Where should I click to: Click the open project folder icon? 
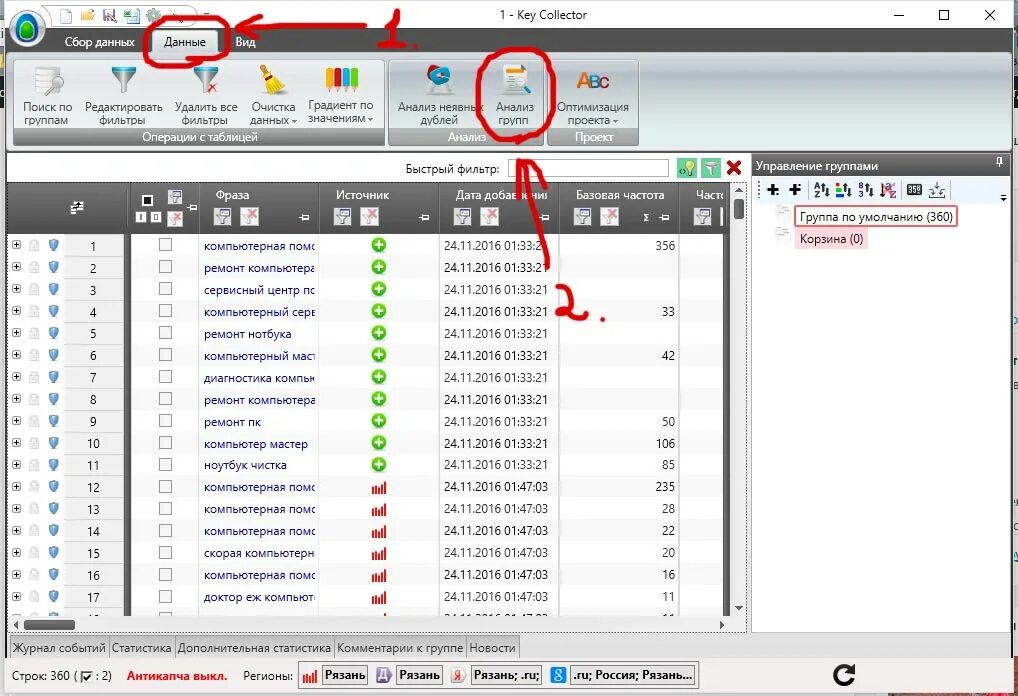click(88, 15)
